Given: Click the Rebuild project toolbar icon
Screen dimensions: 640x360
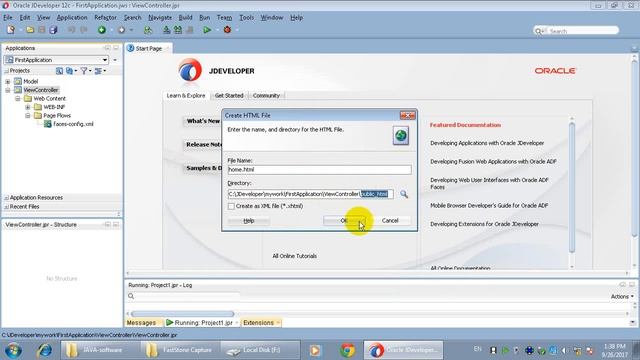Looking at the screenshot, I should [x=178, y=30].
